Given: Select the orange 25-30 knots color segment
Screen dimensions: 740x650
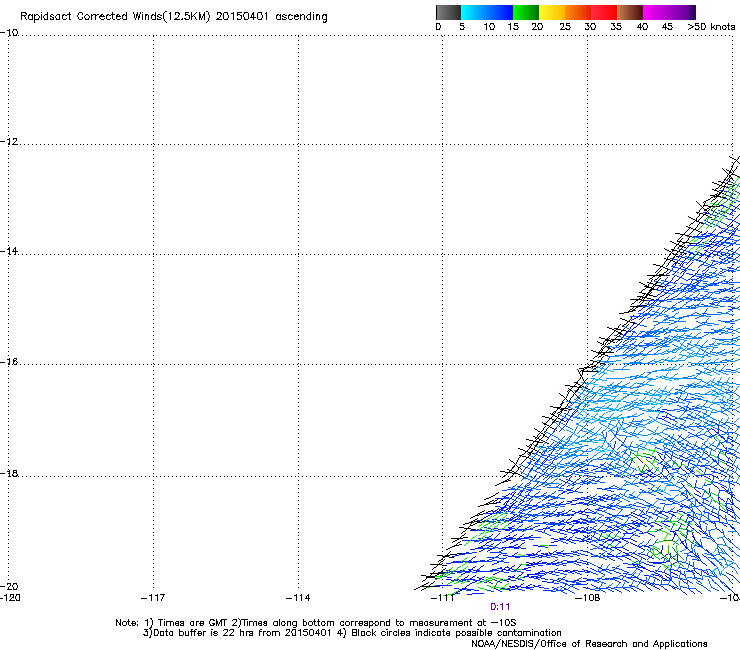Looking at the screenshot, I should [578, 12].
